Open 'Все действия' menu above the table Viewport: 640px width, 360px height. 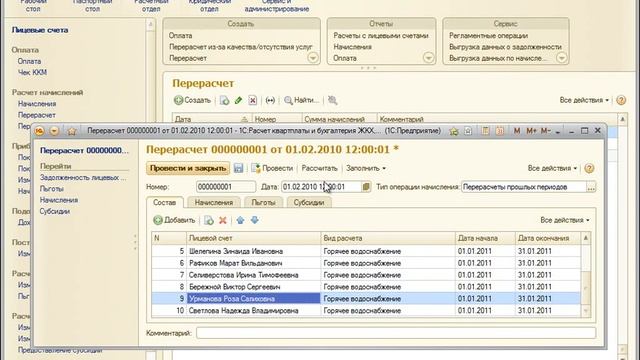click(565, 220)
